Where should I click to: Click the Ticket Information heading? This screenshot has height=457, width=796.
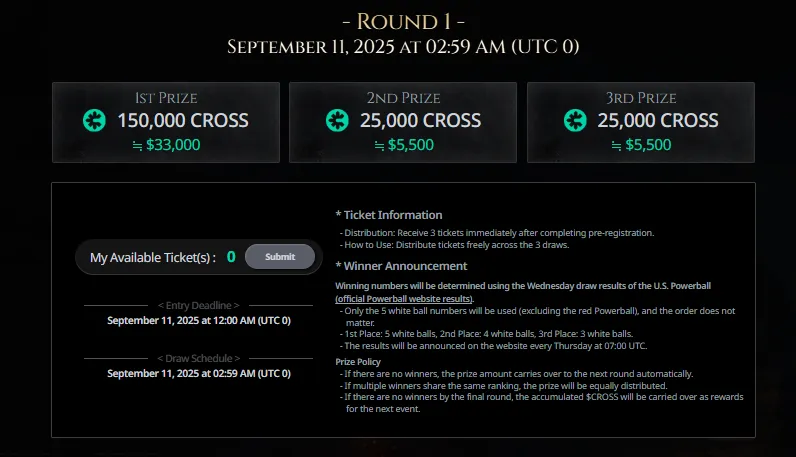(389, 214)
